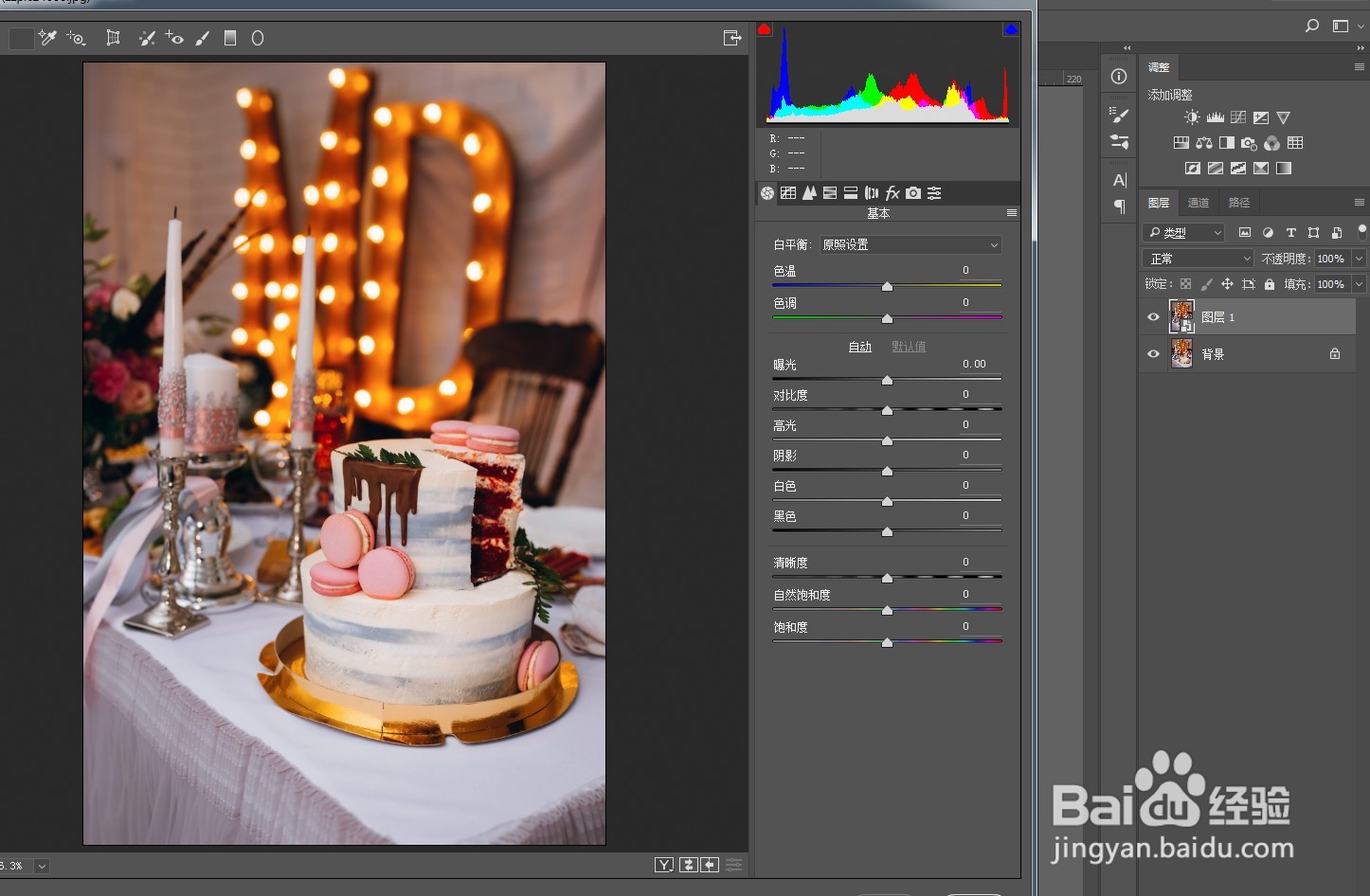Screen dimensions: 1370x896
Task: Switch to the 路径 tab
Action: click(1239, 203)
